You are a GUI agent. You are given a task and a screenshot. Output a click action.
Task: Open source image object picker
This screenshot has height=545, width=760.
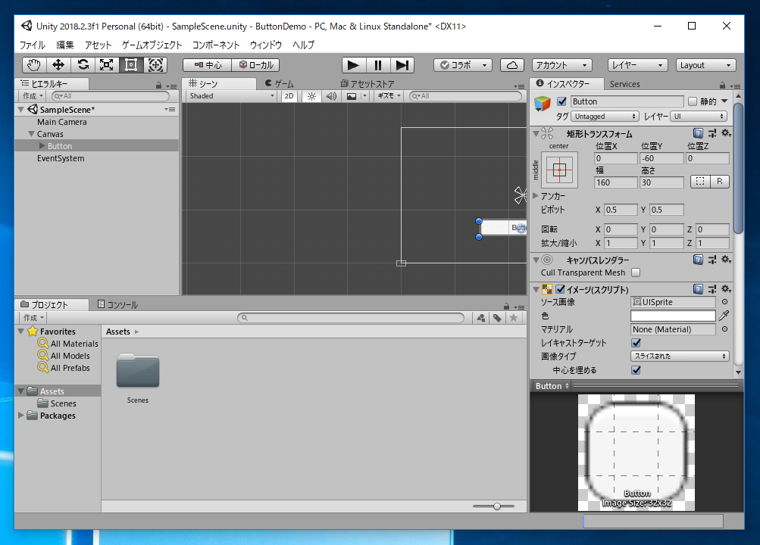pyautogui.click(x=725, y=302)
